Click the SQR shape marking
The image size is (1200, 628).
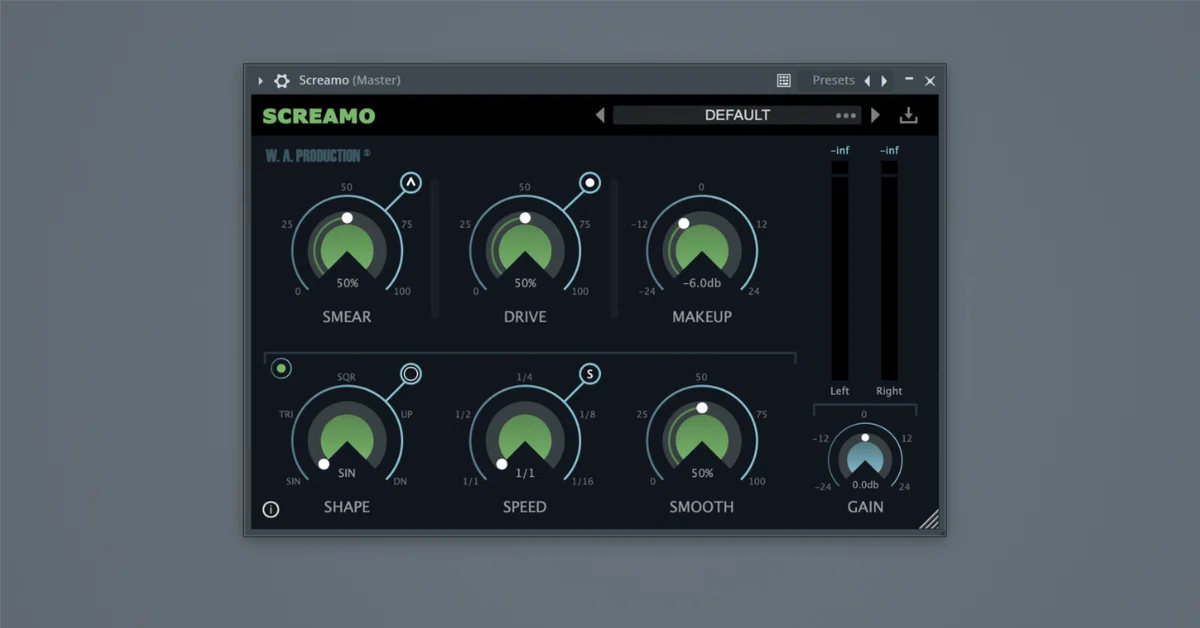point(346,378)
